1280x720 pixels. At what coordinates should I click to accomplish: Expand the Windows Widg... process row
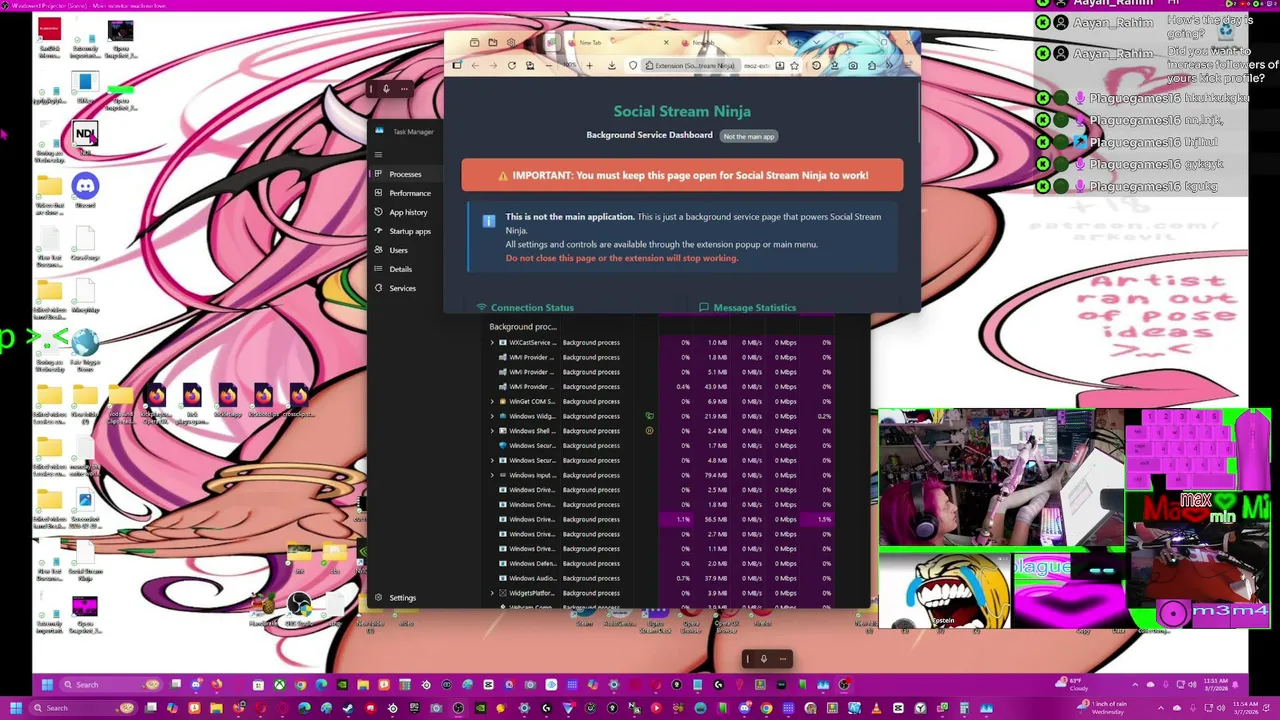(x=492, y=416)
